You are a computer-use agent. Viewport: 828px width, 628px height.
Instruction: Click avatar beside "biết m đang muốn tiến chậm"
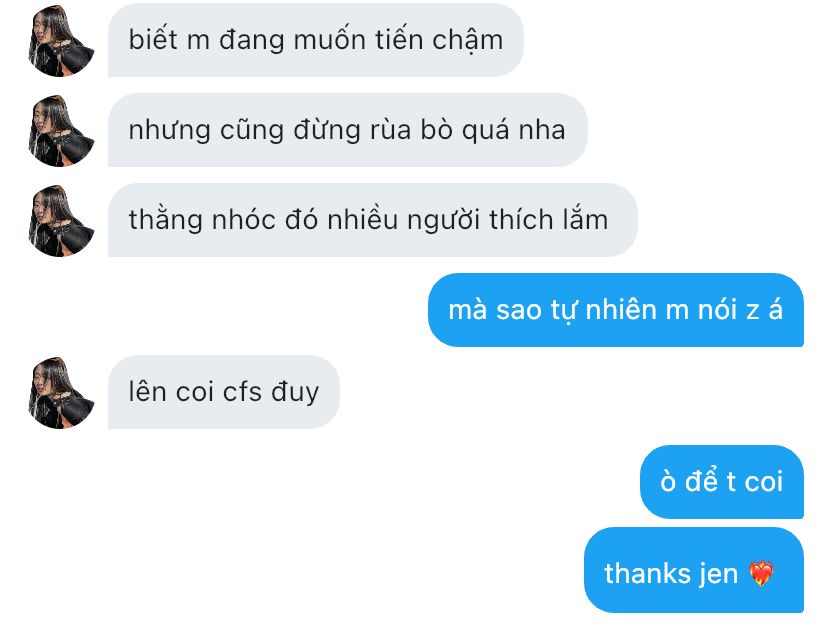pos(61,40)
